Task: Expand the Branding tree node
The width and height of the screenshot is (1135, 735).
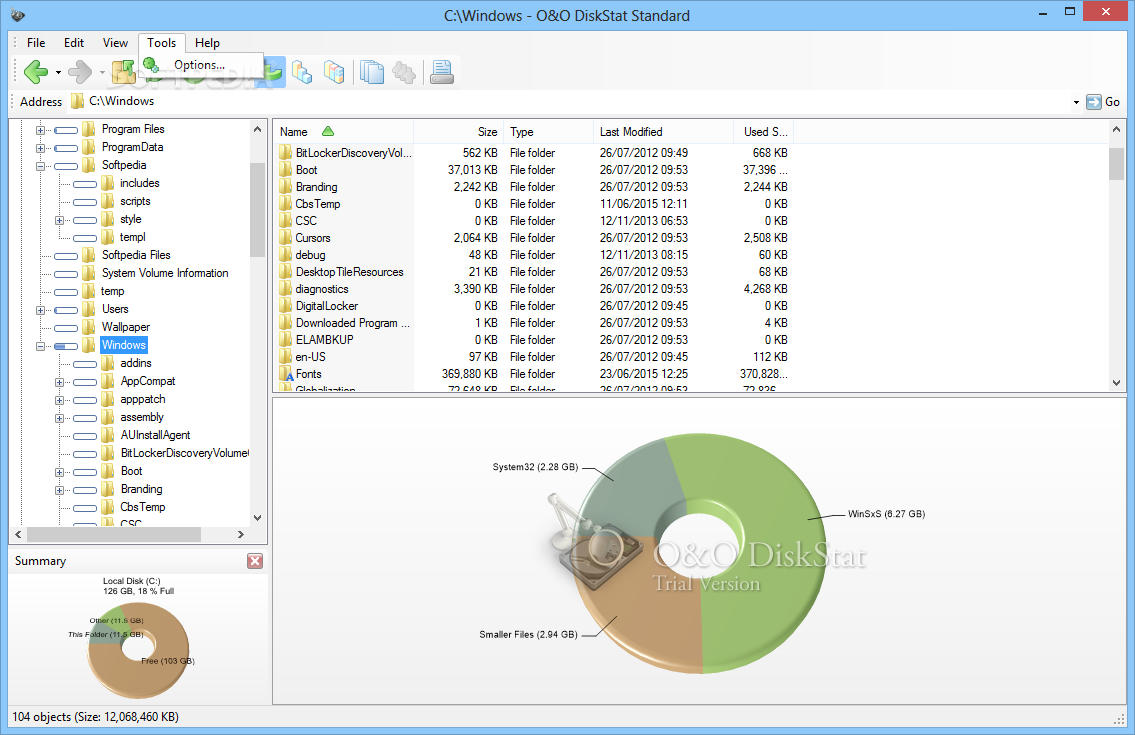Action: pos(59,490)
